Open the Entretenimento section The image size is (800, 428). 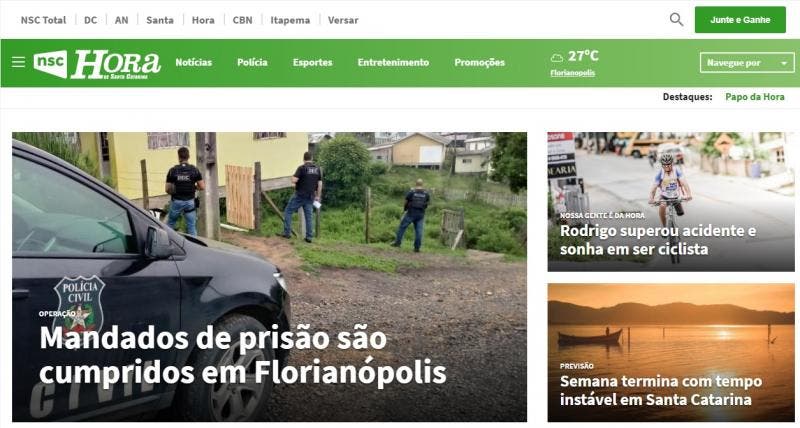pyautogui.click(x=393, y=62)
